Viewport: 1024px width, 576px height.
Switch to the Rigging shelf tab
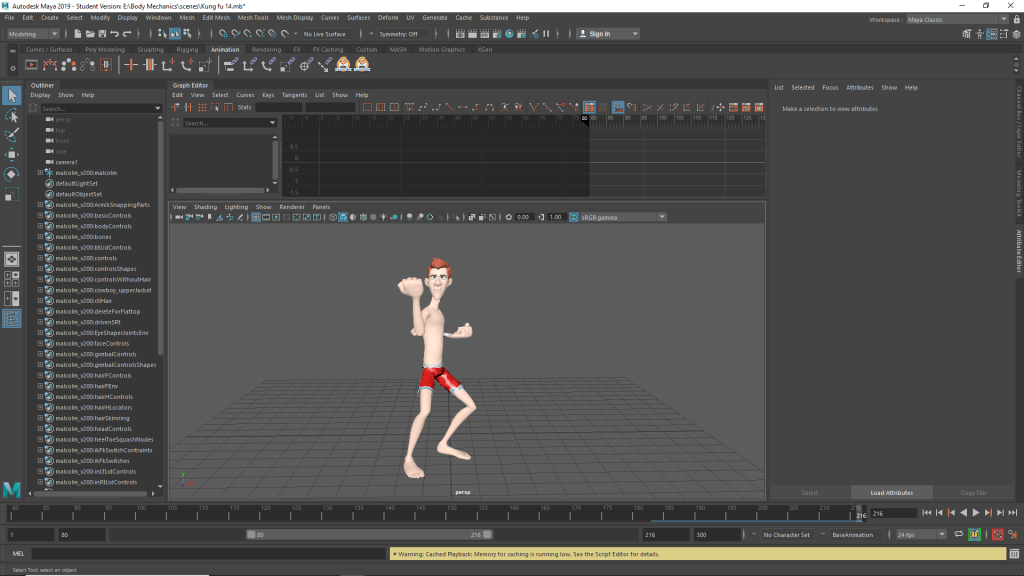[x=187, y=49]
